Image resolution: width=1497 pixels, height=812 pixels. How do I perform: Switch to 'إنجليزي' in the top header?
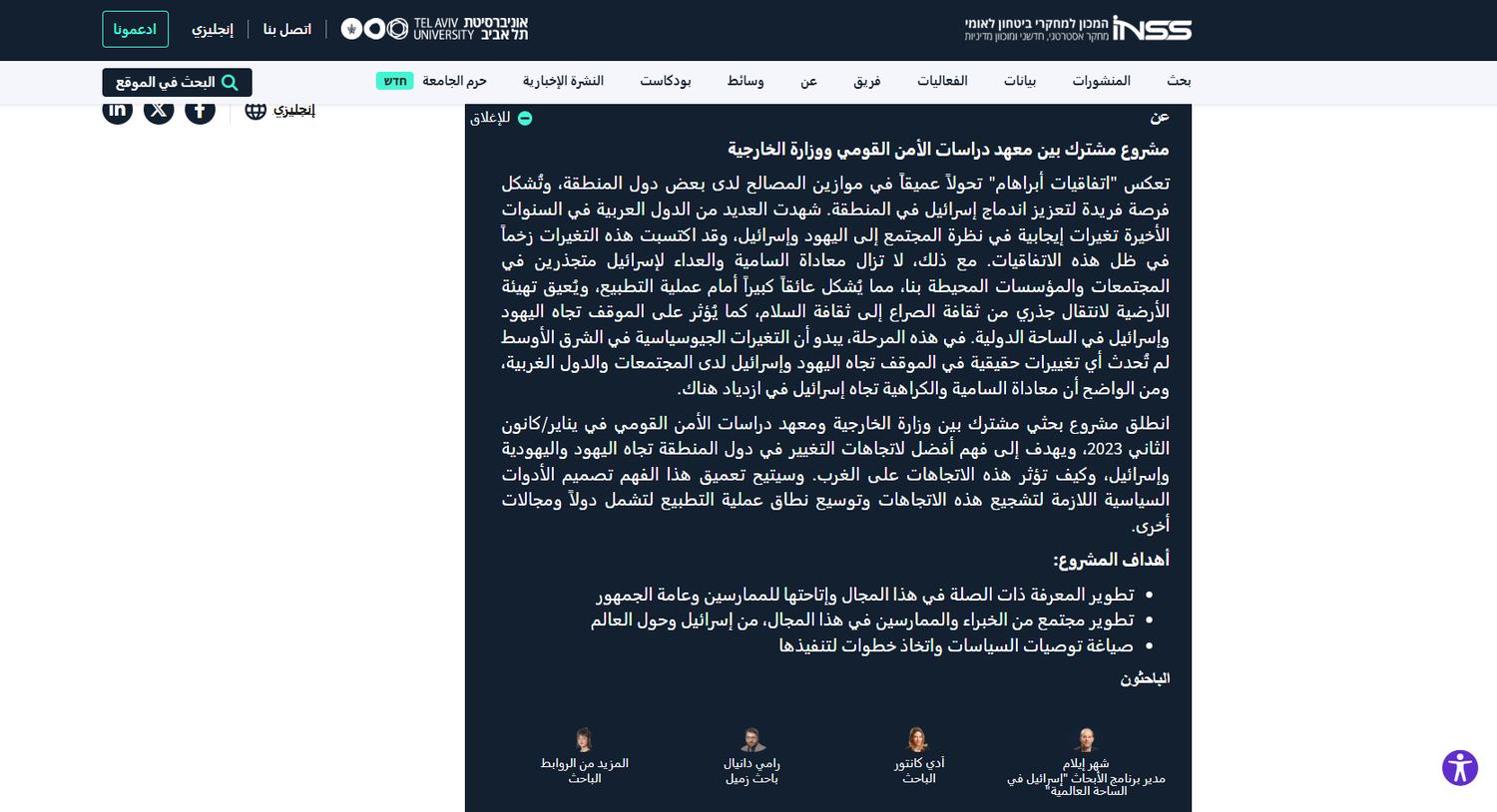213,29
